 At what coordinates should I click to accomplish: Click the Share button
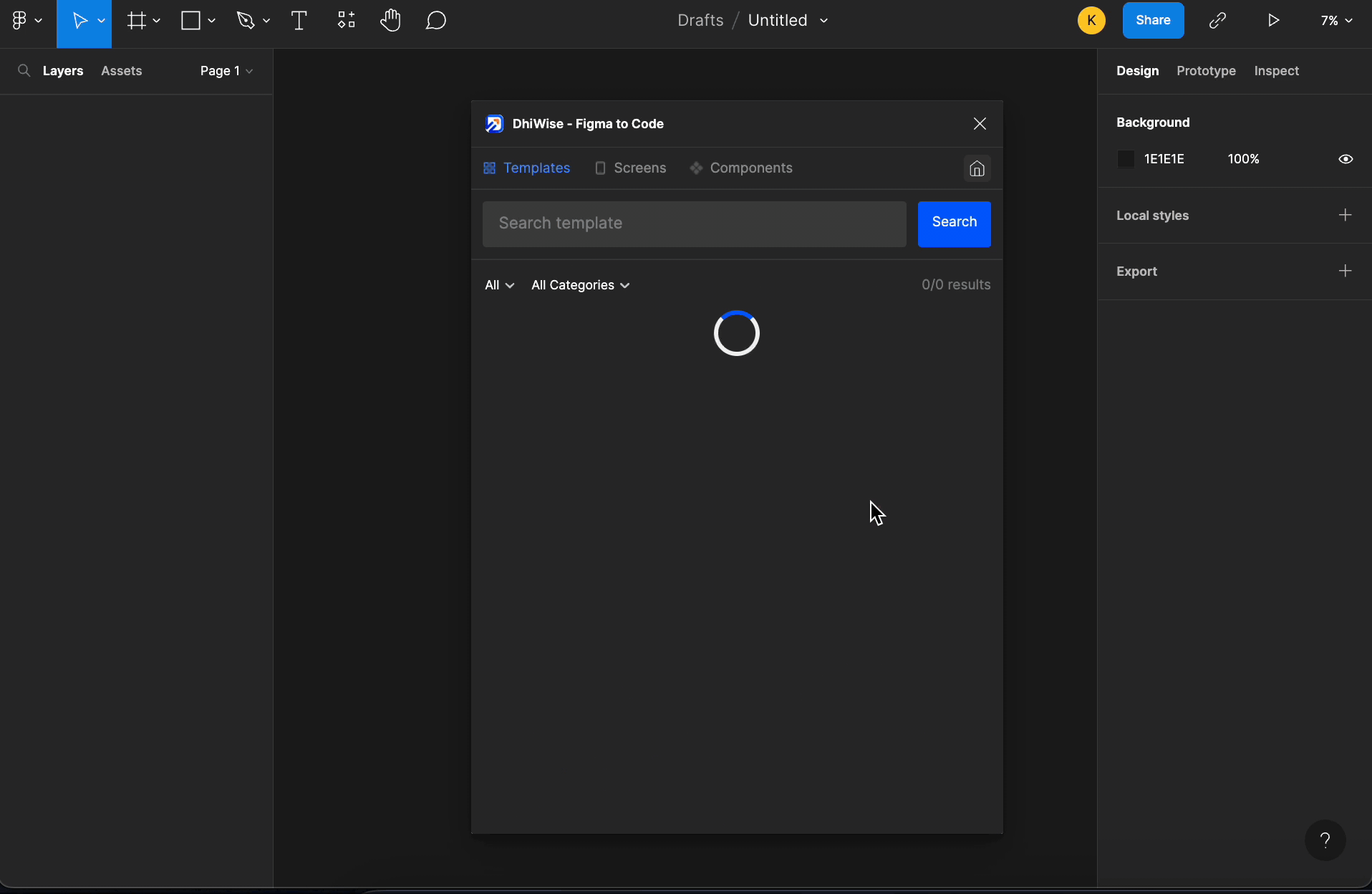(1153, 21)
